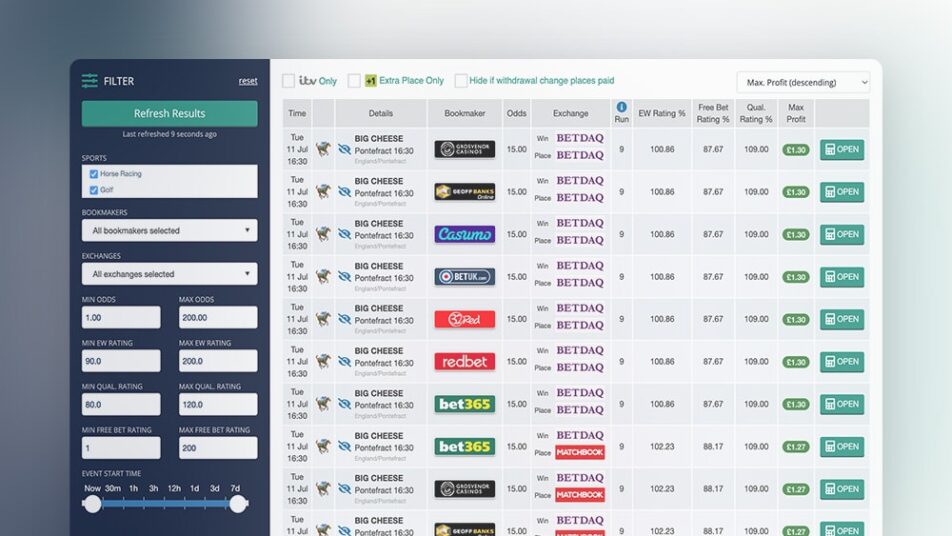This screenshot has height=536, width=952.
Task: Click the Max Free Bet Rating input field
Action: (x=218, y=449)
